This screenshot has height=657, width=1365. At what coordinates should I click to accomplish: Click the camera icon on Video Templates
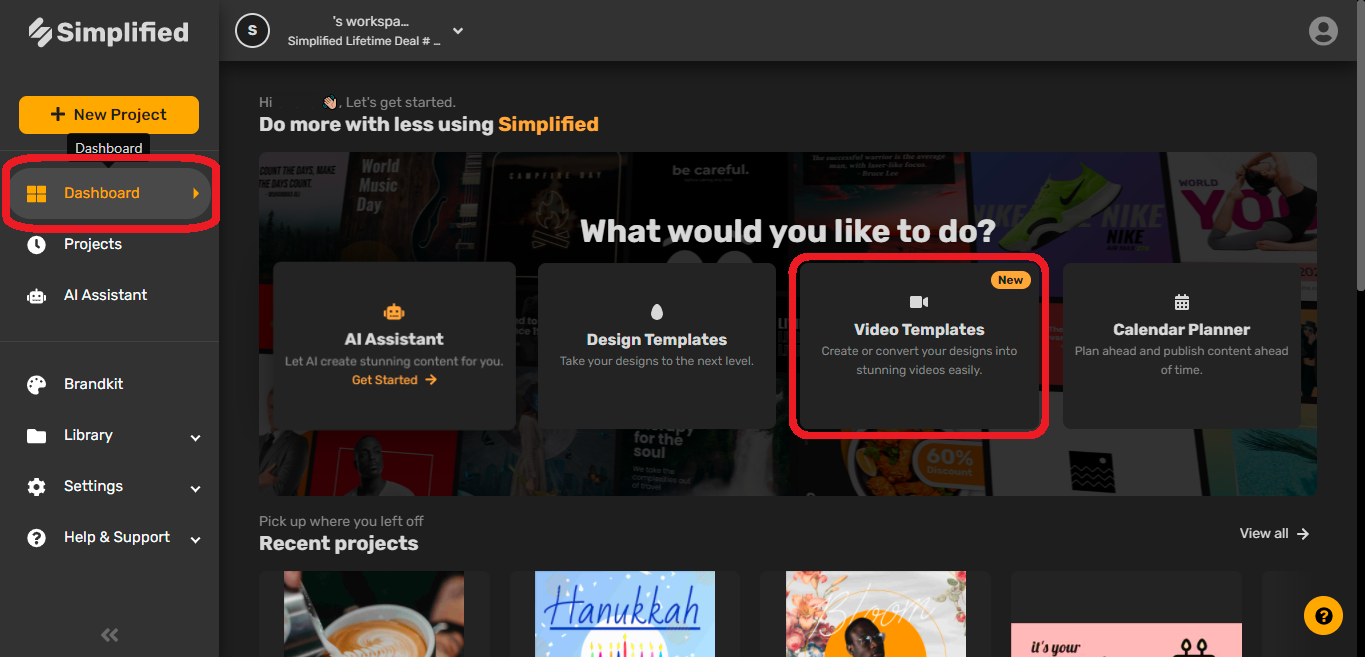[919, 302]
